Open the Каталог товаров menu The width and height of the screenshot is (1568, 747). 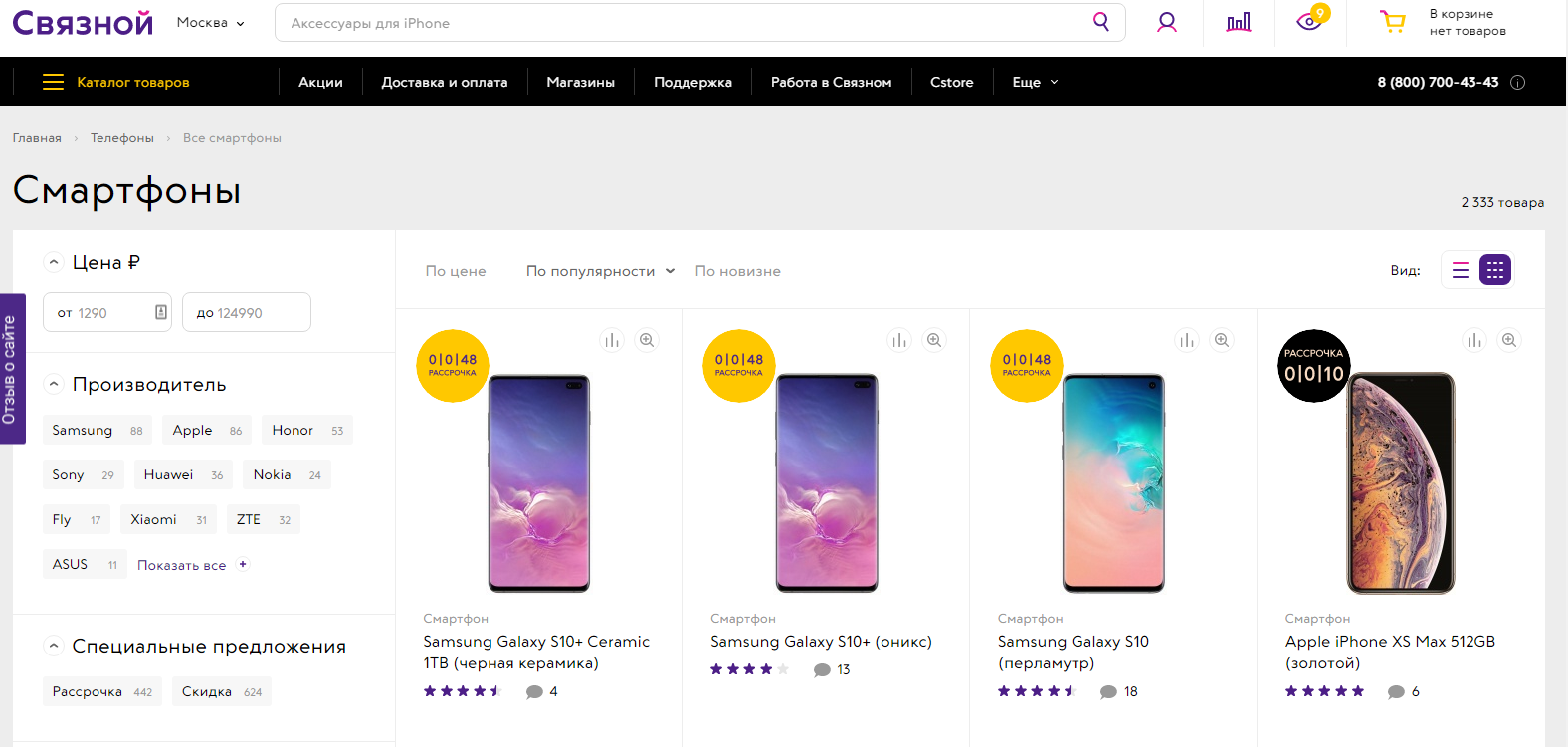(x=116, y=82)
